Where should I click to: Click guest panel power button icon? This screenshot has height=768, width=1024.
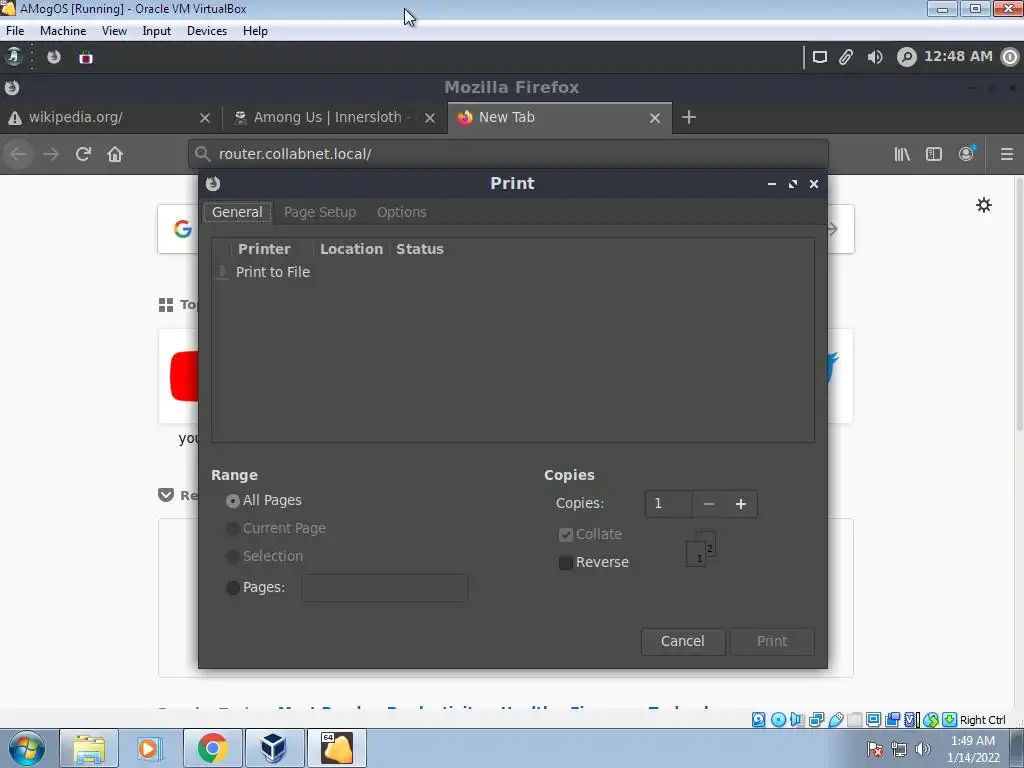pos(1010,57)
